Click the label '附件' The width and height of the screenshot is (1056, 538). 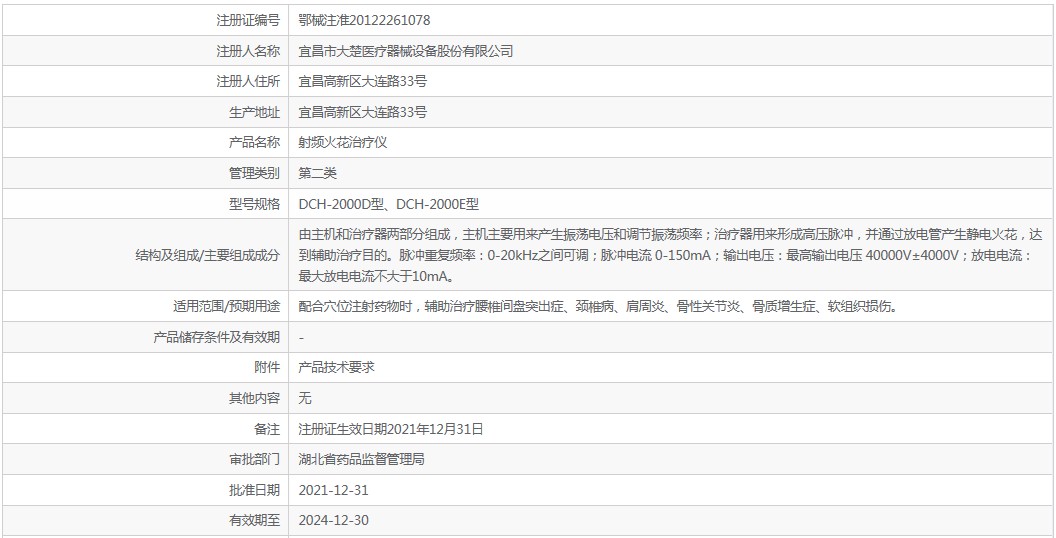click(267, 368)
